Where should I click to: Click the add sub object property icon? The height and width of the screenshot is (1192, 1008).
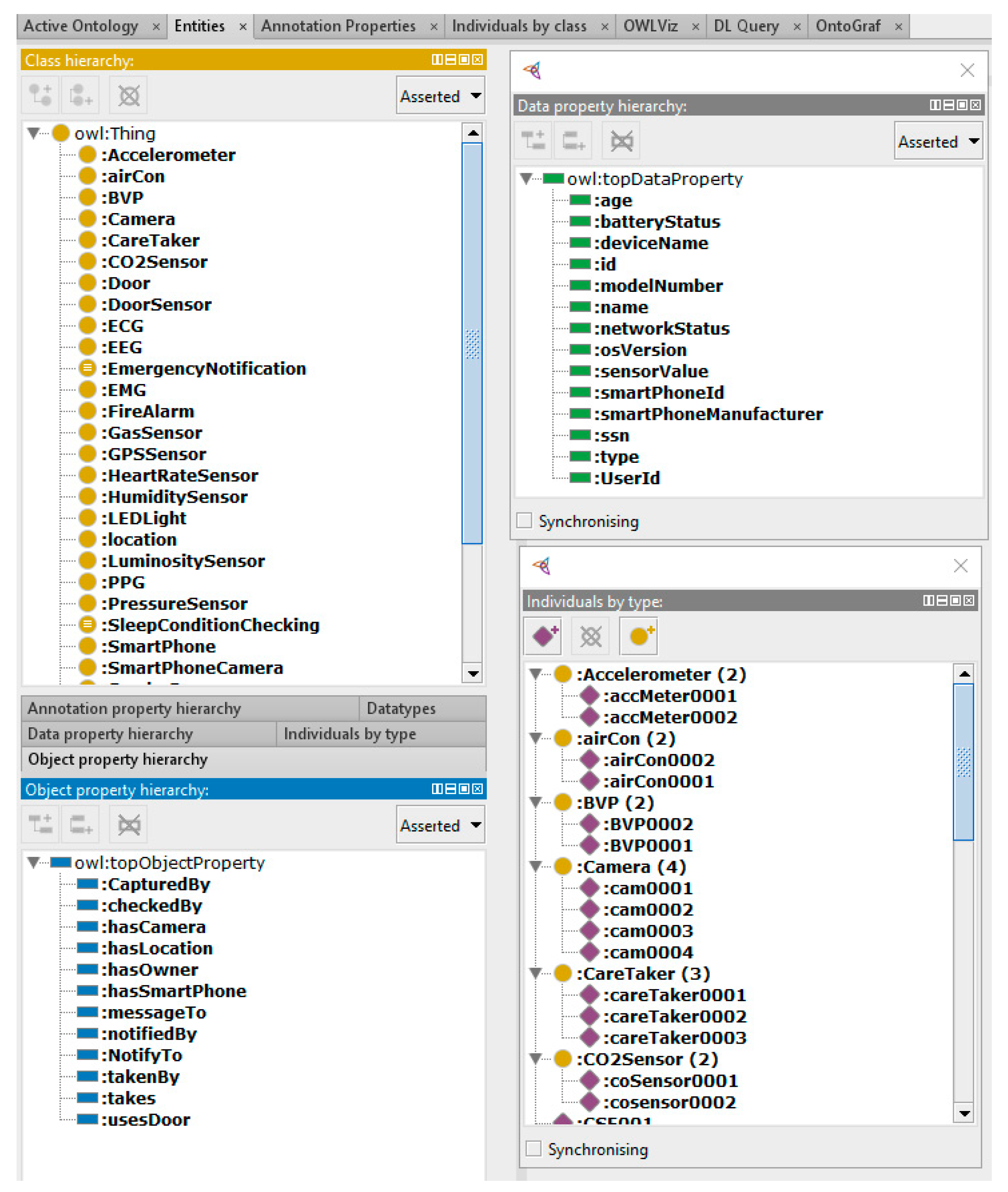pyautogui.click(x=41, y=825)
